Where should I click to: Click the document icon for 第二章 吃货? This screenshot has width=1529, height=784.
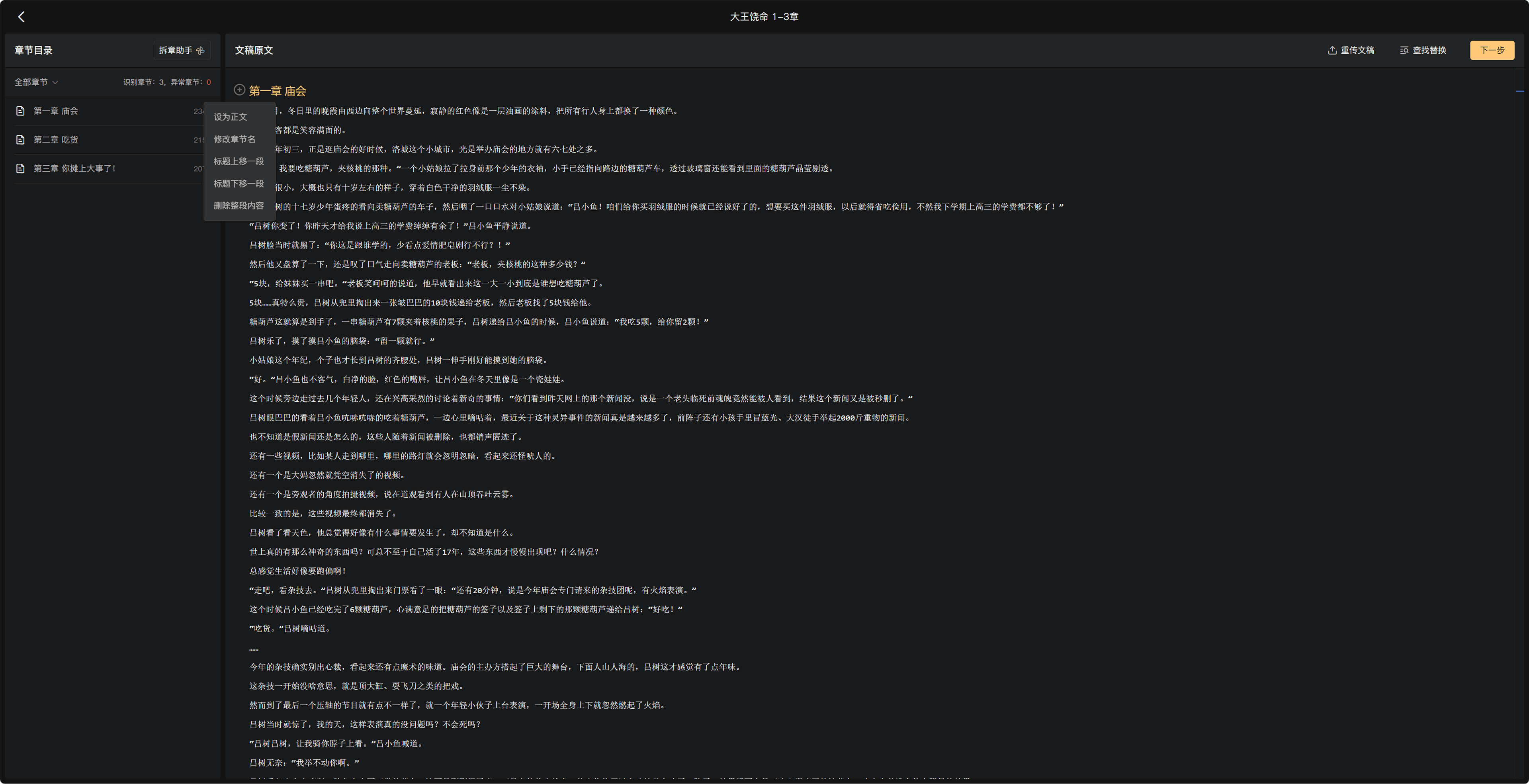20,140
